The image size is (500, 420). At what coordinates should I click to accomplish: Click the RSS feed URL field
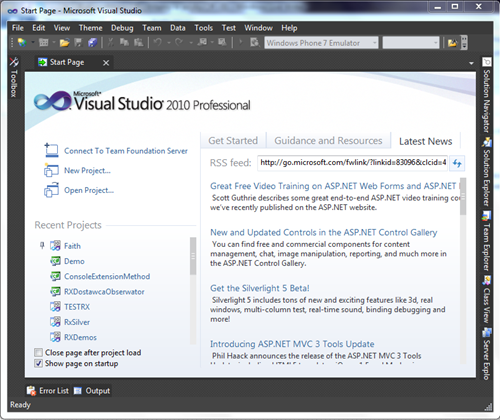(x=352, y=163)
